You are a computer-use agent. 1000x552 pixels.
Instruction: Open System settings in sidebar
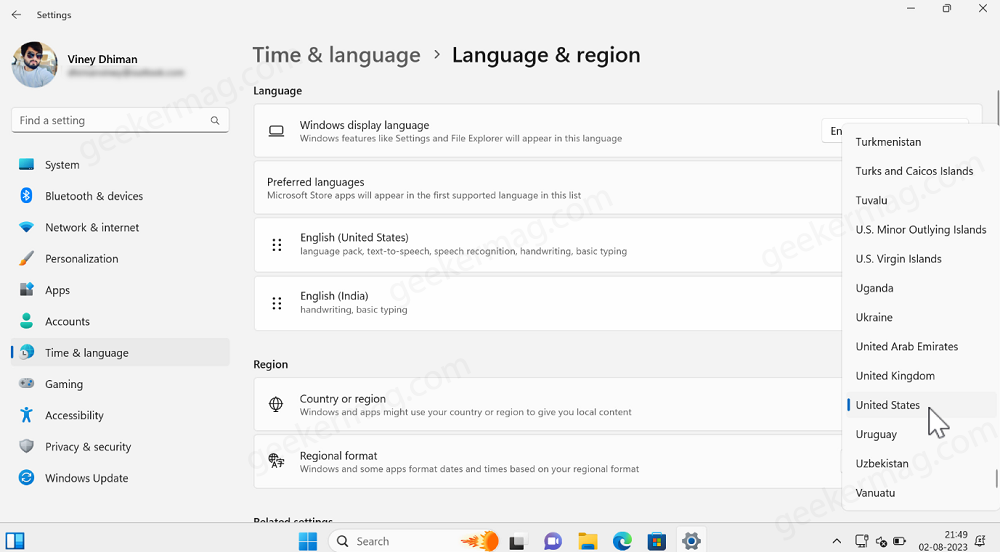120,164
